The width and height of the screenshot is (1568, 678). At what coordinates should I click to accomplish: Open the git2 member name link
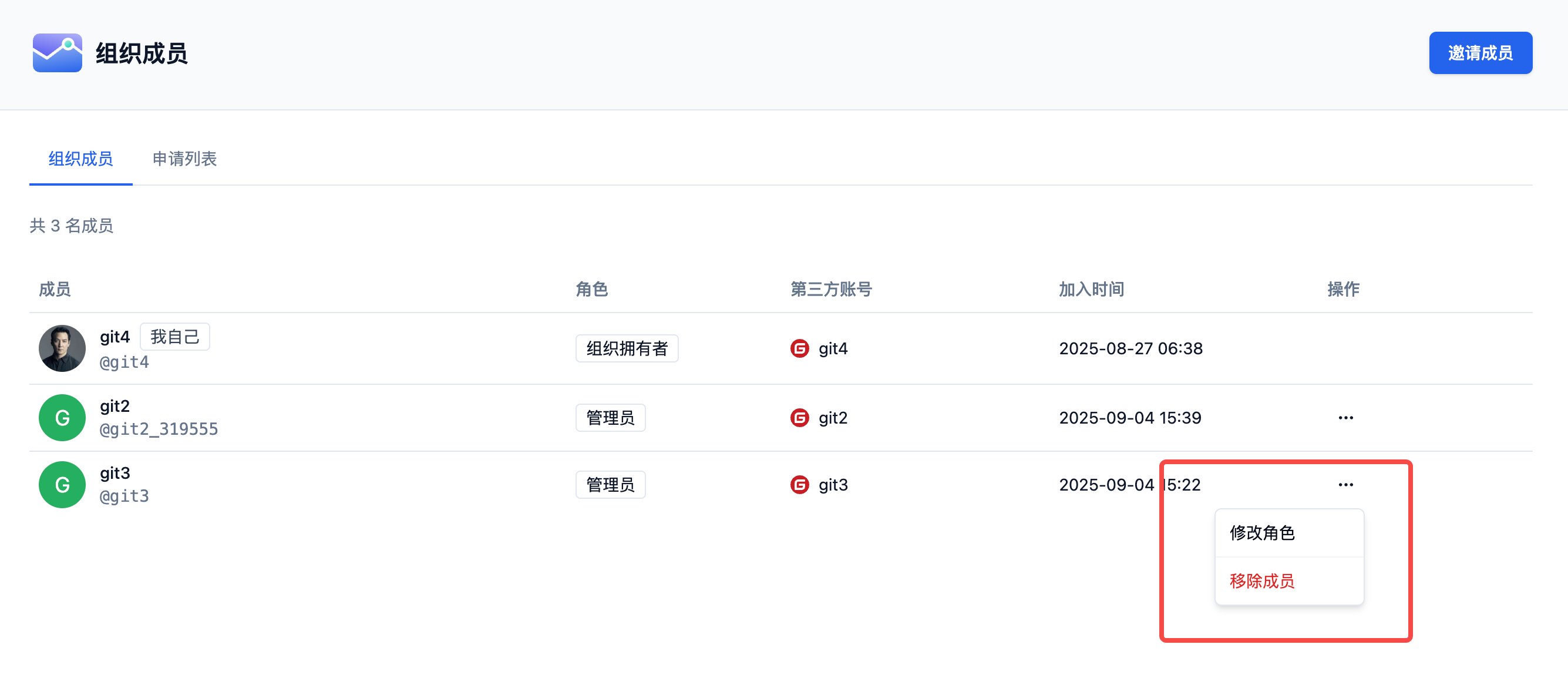[115, 407]
